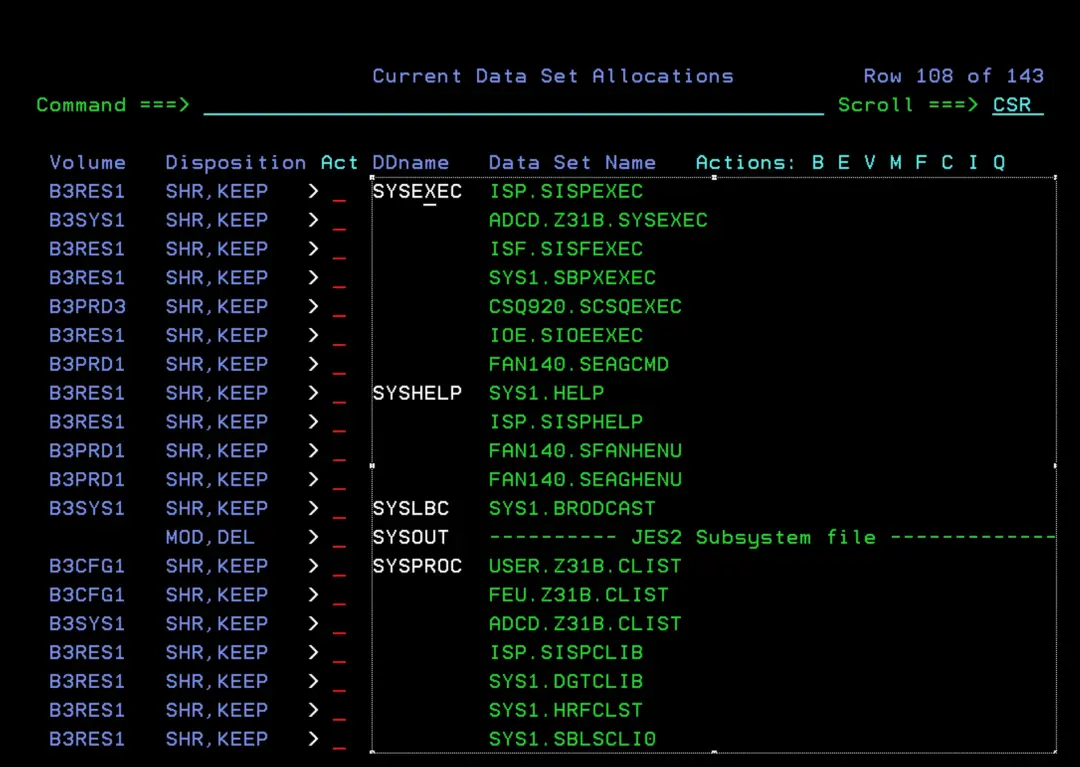The height and width of the screenshot is (767, 1080).
Task: Click data set name SYS1.HELP
Action: tap(546, 393)
